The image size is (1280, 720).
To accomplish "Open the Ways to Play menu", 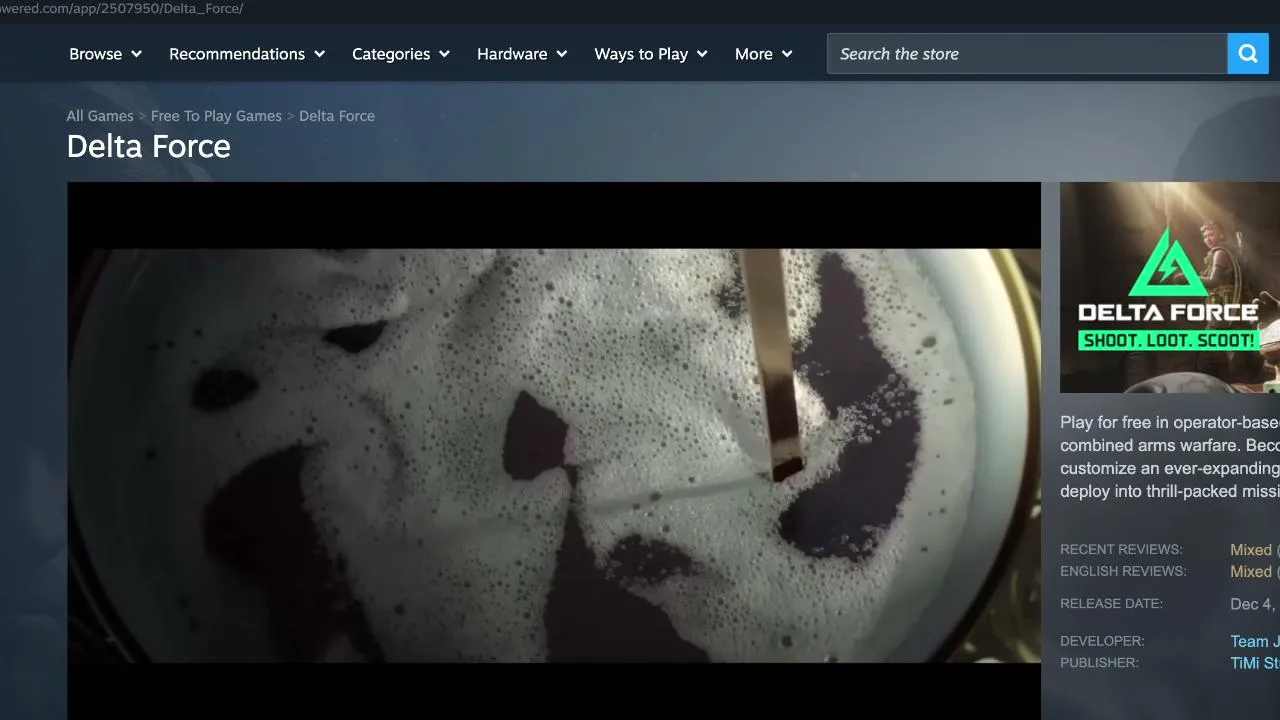I will click(x=651, y=54).
